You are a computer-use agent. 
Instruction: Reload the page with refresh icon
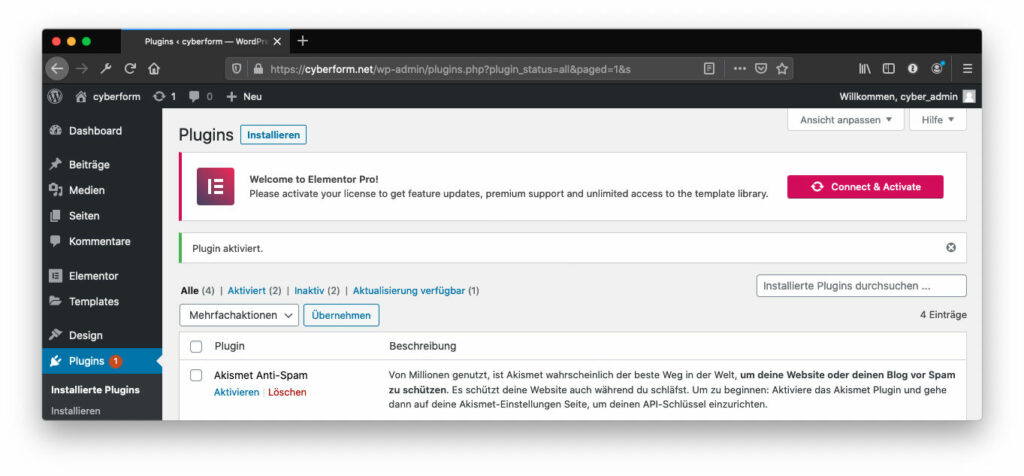coord(130,69)
